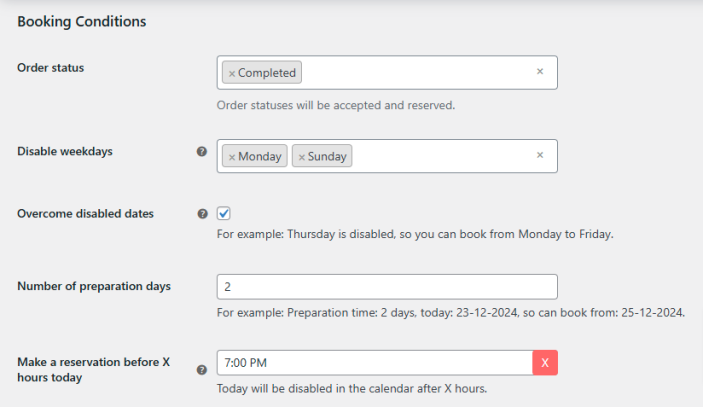Image resolution: width=703 pixels, height=407 pixels.
Task: Click the Sunday weekday tag
Action: pos(328,157)
